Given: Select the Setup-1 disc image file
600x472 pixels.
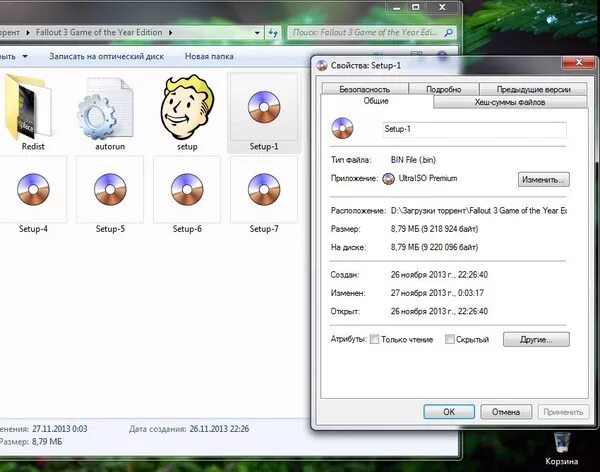Looking at the screenshot, I should [264, 113].
